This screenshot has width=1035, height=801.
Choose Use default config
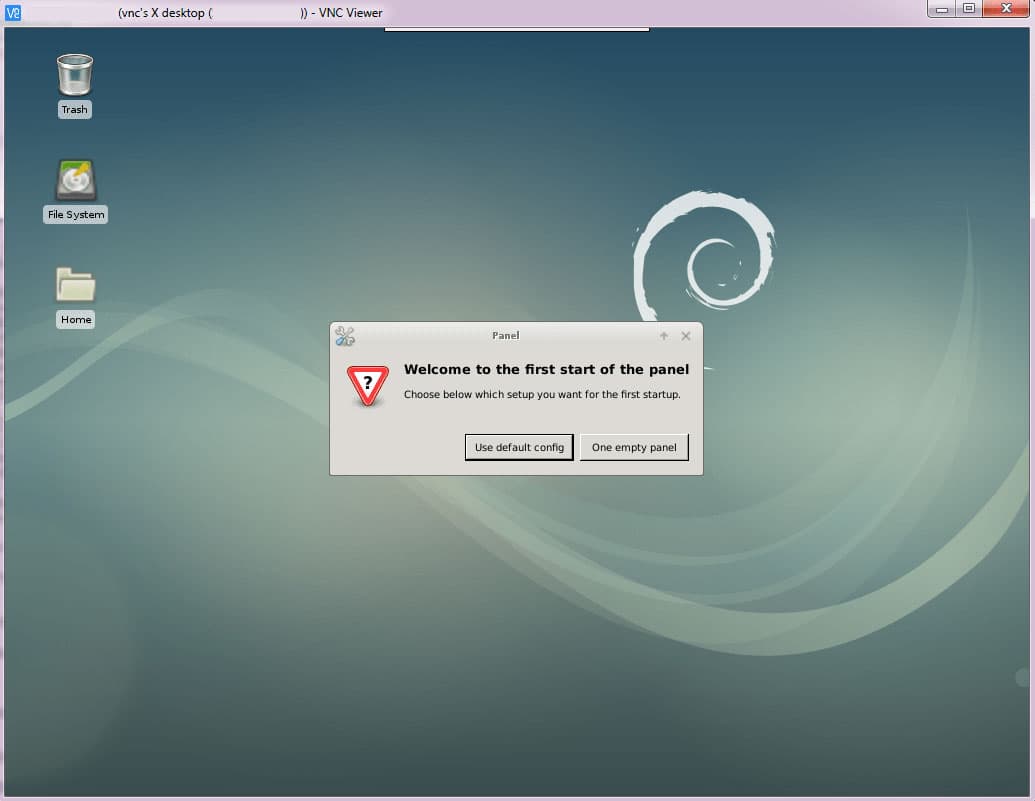click(519, 447)
